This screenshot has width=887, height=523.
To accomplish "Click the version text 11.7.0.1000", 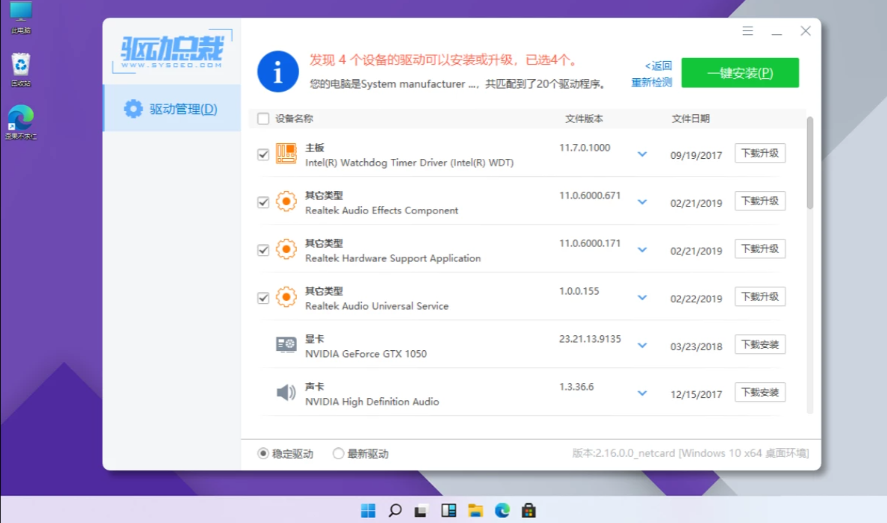I will [584, 148].
